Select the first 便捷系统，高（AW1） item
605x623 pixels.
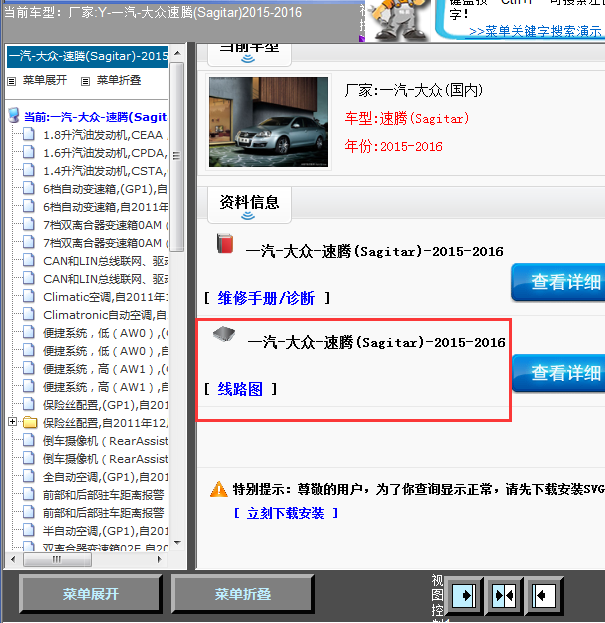coord(105,369)
